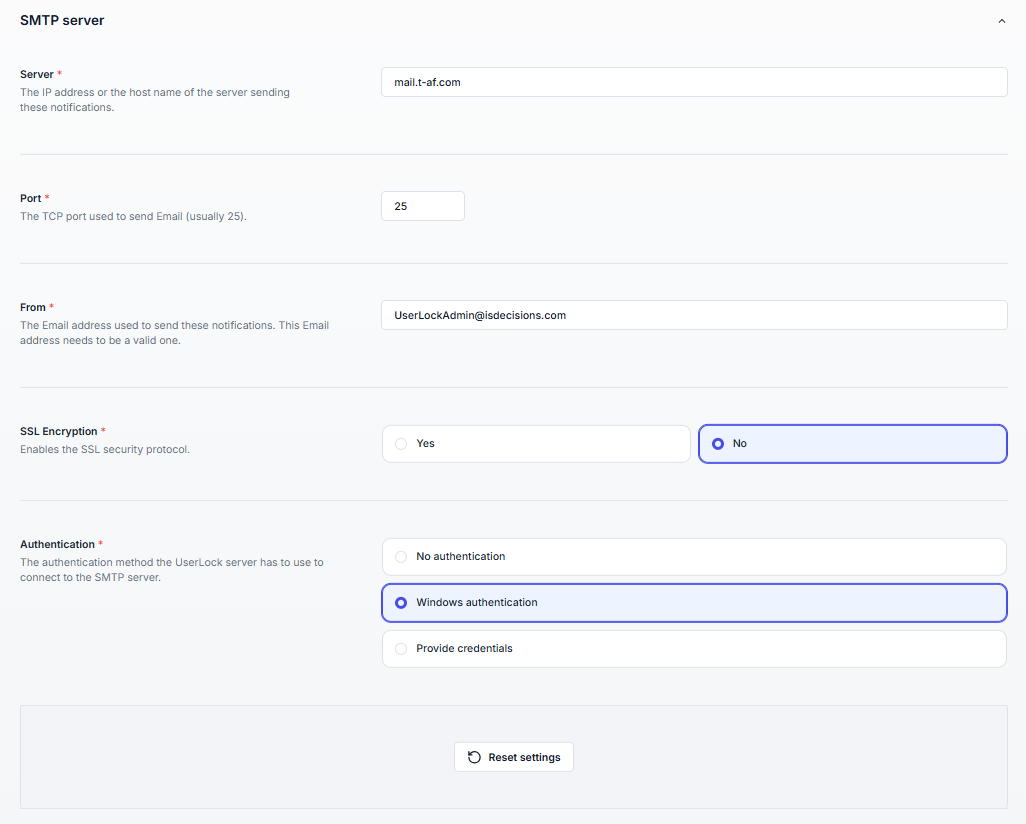
Task: Collapse the SMTP server section chevron
Action: coord(1001,21)
